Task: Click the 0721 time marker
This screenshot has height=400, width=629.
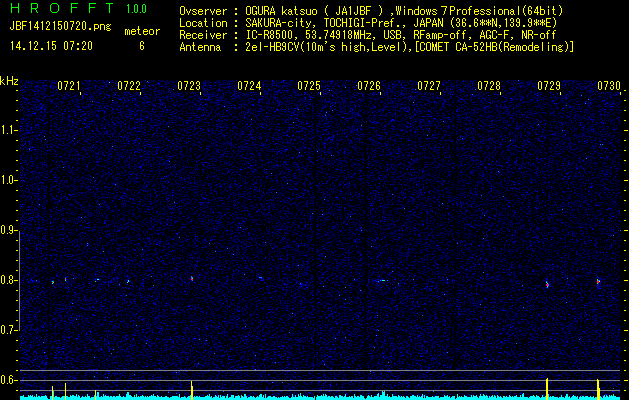Action: coord(69,86)
